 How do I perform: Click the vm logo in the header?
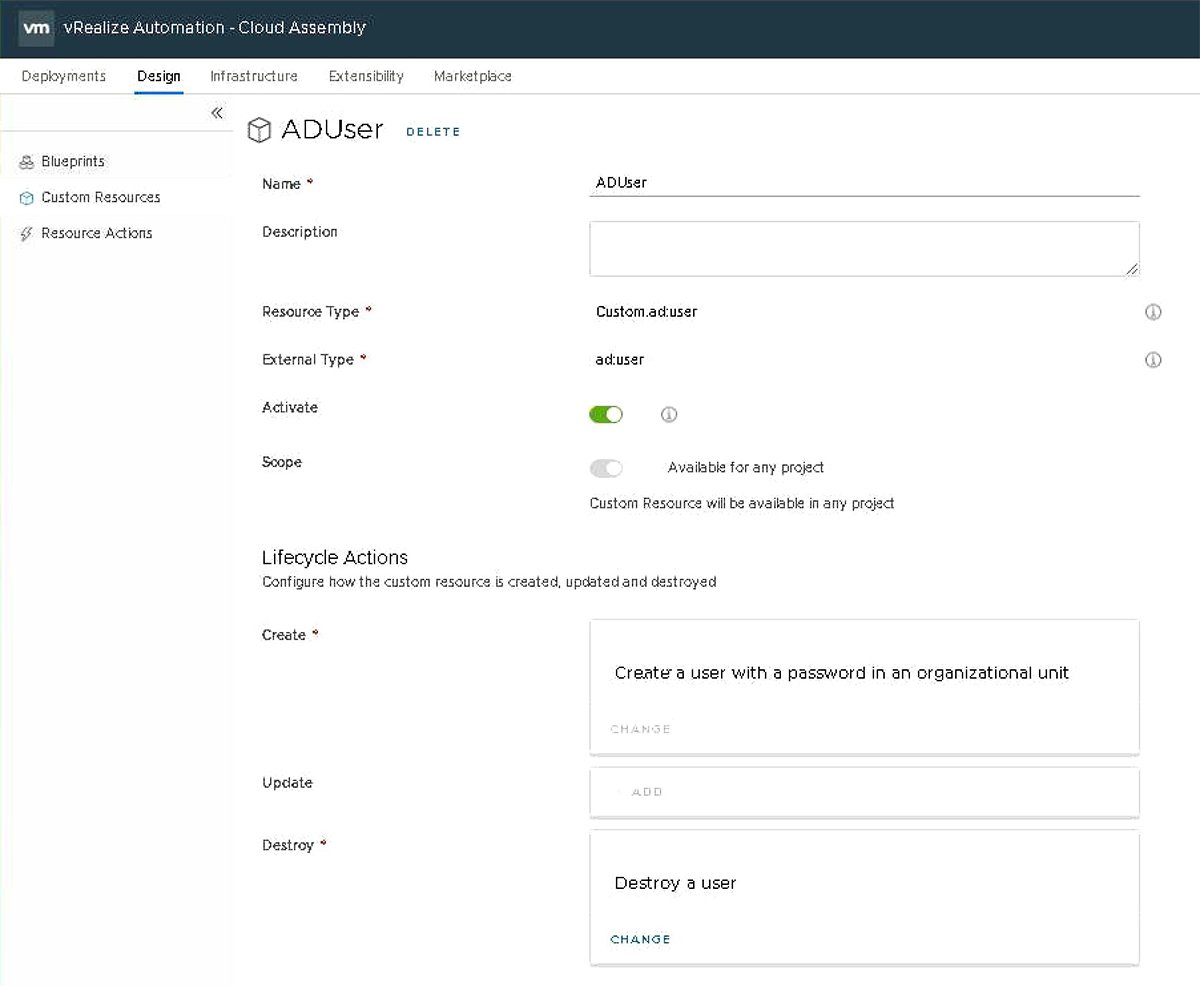[x=35, y=28]
